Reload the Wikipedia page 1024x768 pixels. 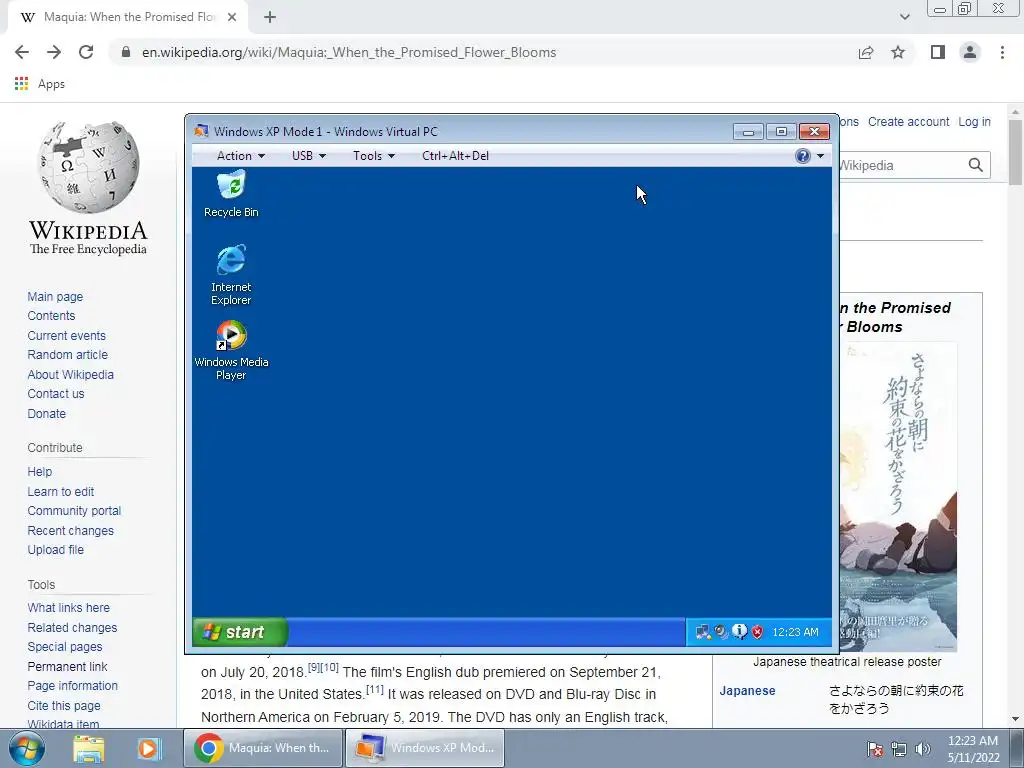coord(86,52)
